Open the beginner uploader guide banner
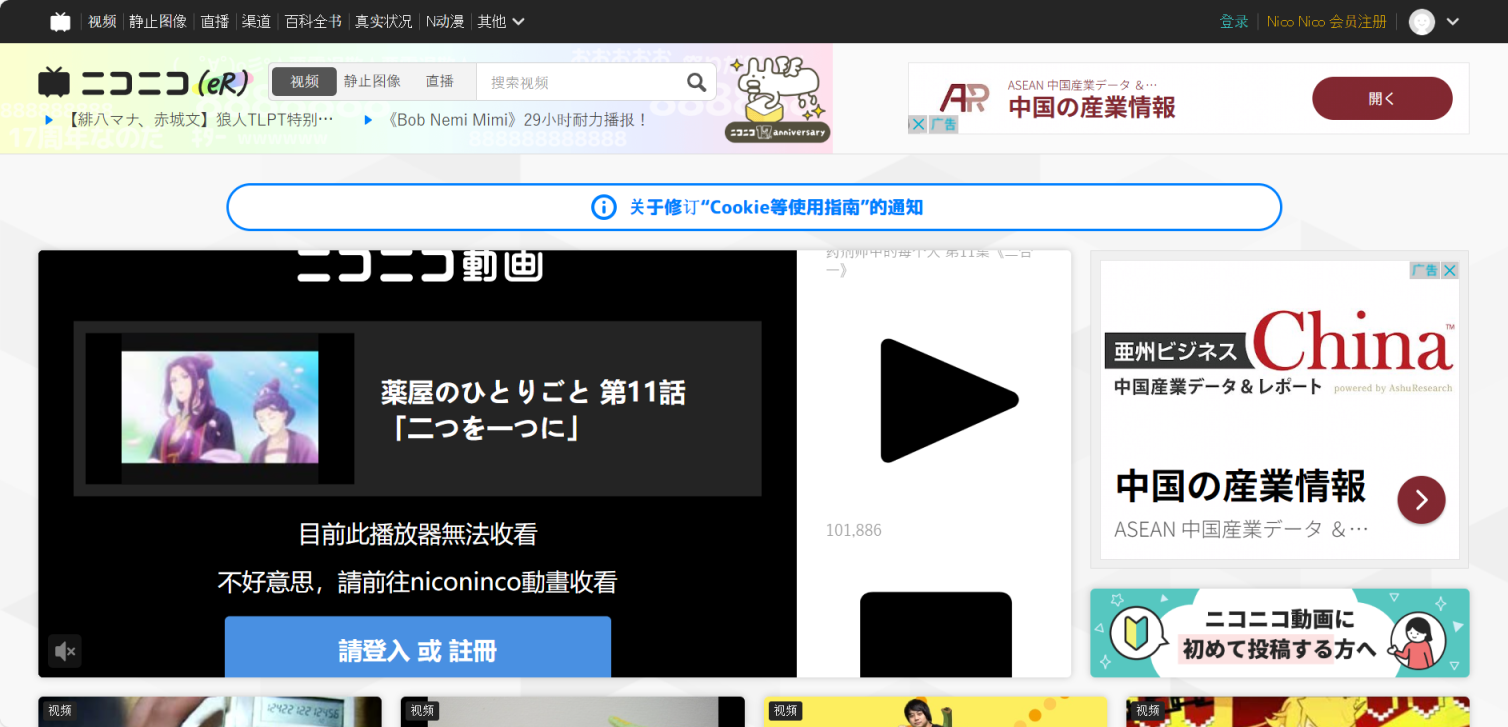Image resolution: width=1508 pixels, height=727 pixels. coord(1279,633)
